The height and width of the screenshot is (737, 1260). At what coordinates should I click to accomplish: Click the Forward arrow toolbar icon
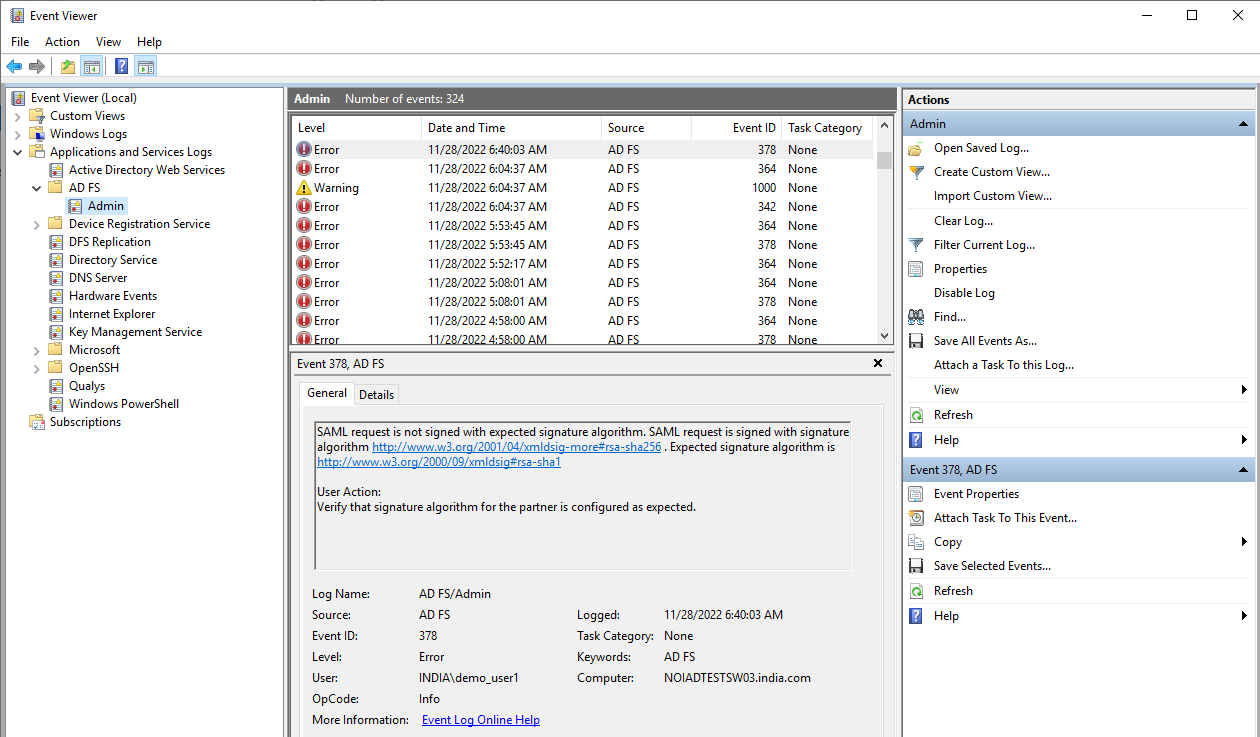(x=37, y=67)
